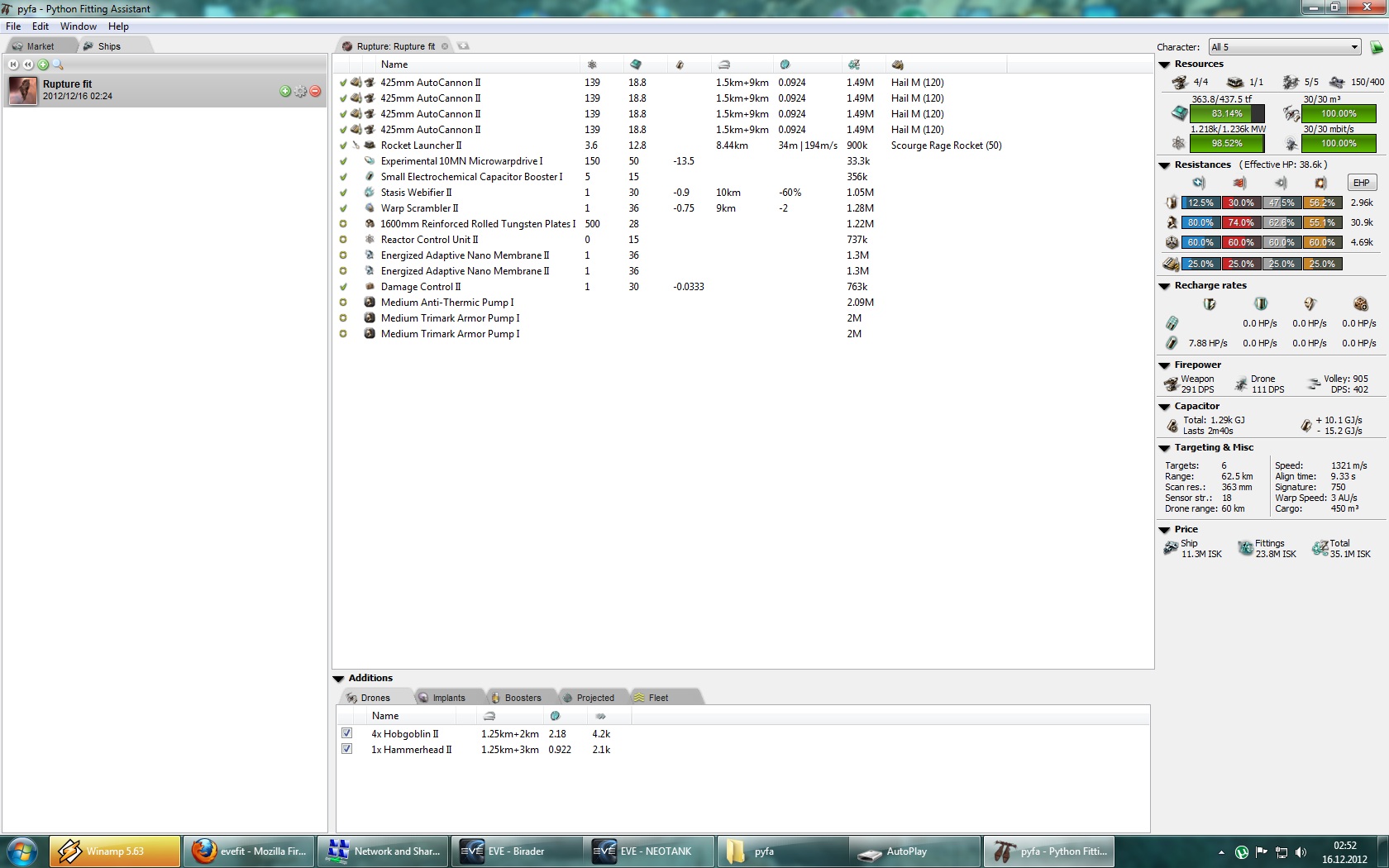The image size is (1389, 868).
Task: Click the EM resistance column icon
Action: point(1199,183)
